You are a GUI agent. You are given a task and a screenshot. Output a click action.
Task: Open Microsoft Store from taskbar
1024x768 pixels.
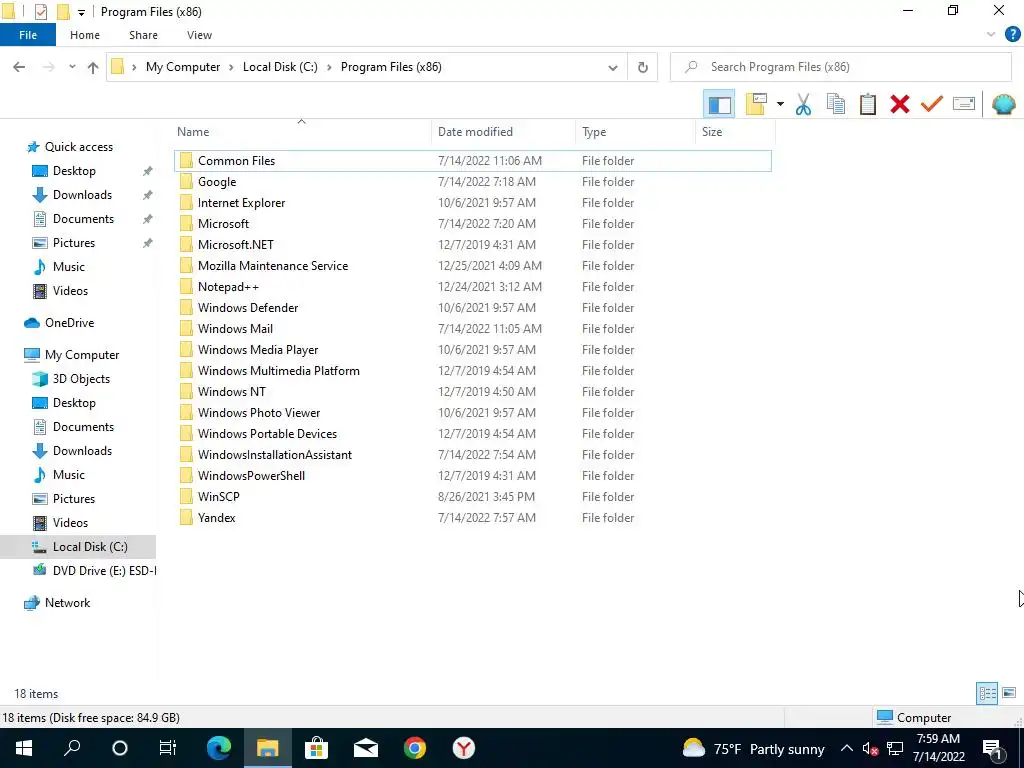coord(316,748)
